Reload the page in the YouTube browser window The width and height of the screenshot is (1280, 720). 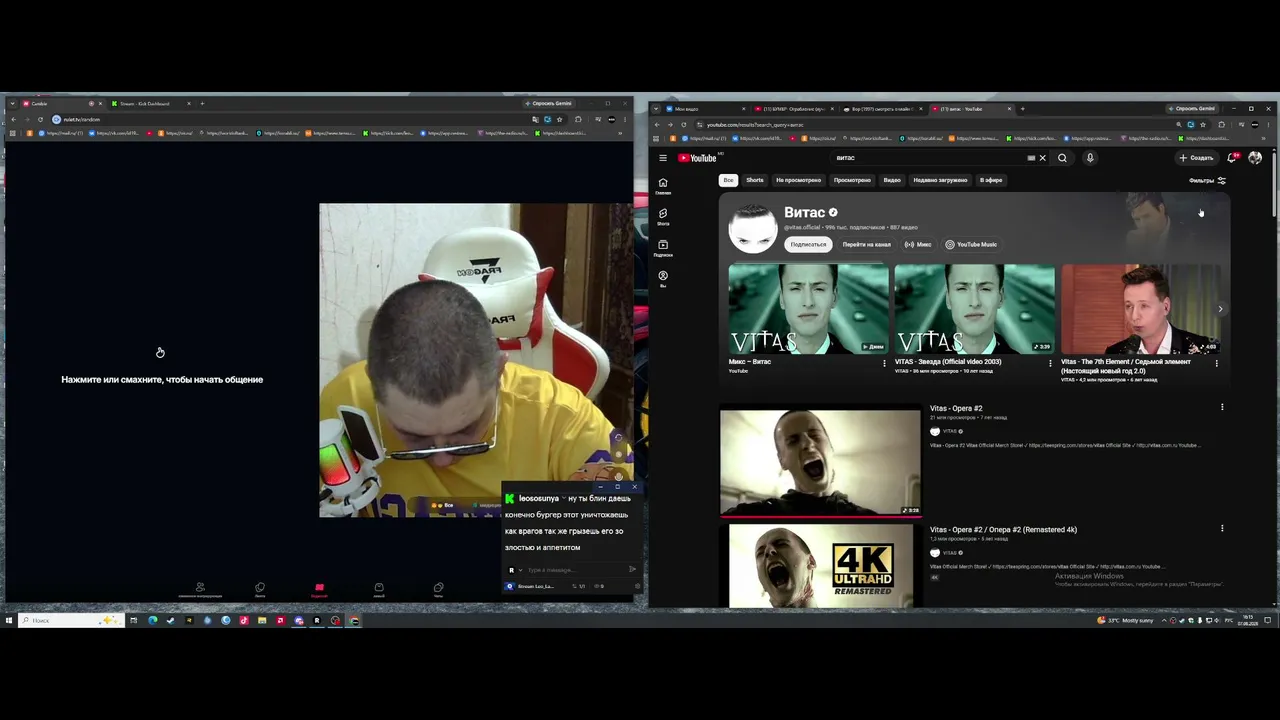tap(684, 125)
